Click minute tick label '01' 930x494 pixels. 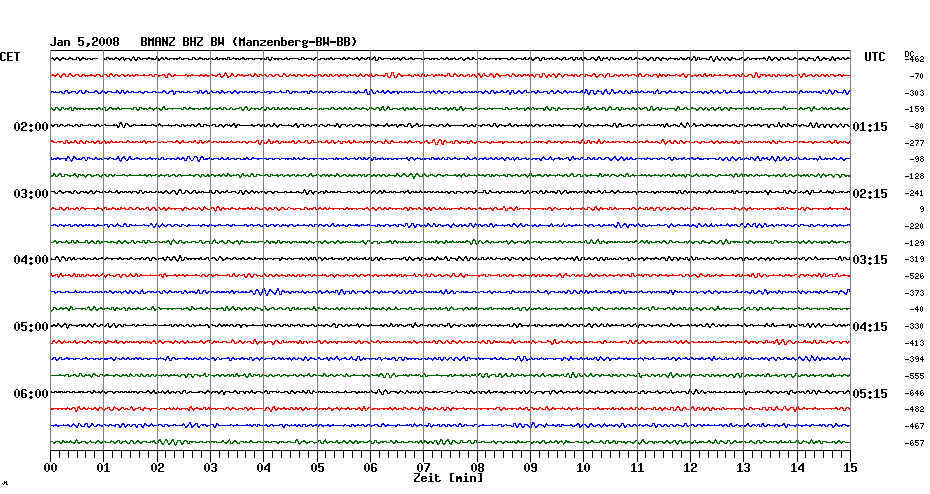pyautogui.click(x=103, y=468)
